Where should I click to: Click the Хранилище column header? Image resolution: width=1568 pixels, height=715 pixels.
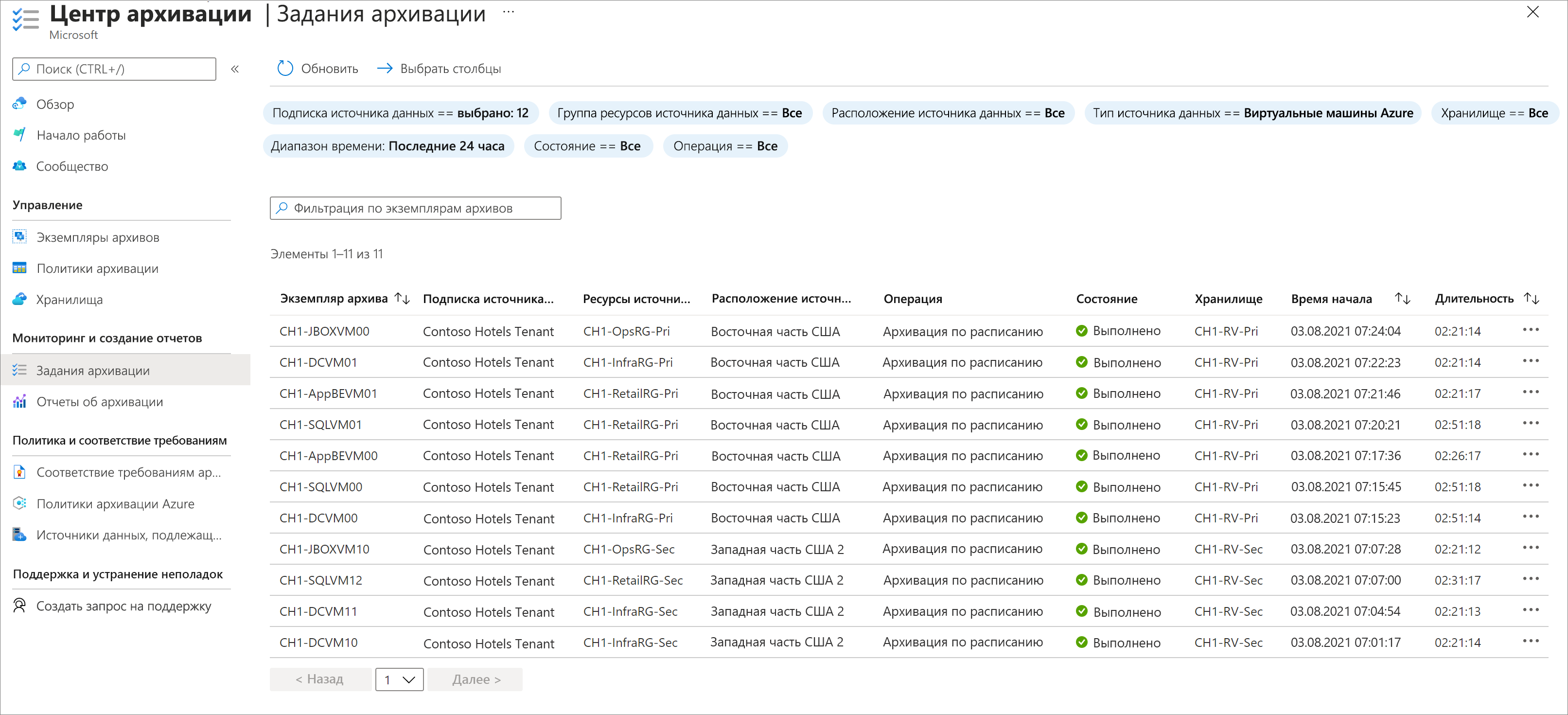click(x=1228, y=299)
